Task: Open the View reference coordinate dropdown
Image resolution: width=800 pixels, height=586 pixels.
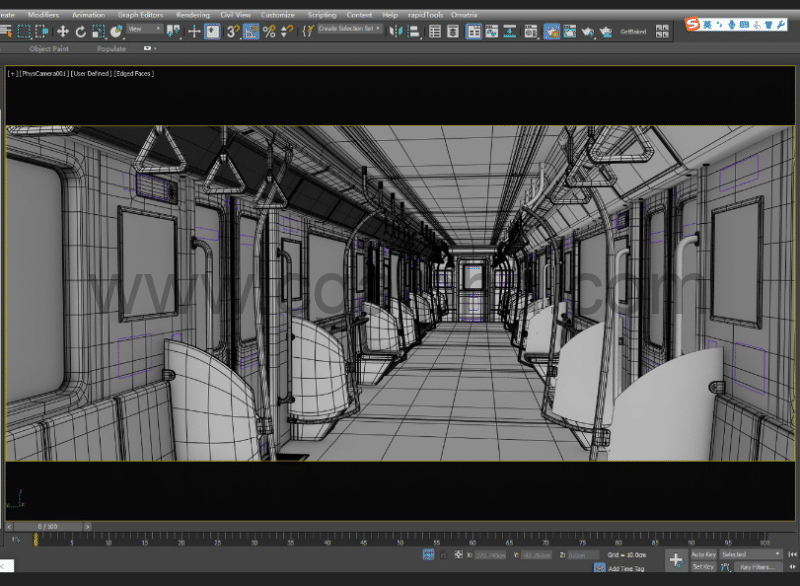Action: [x=145, y=30]
